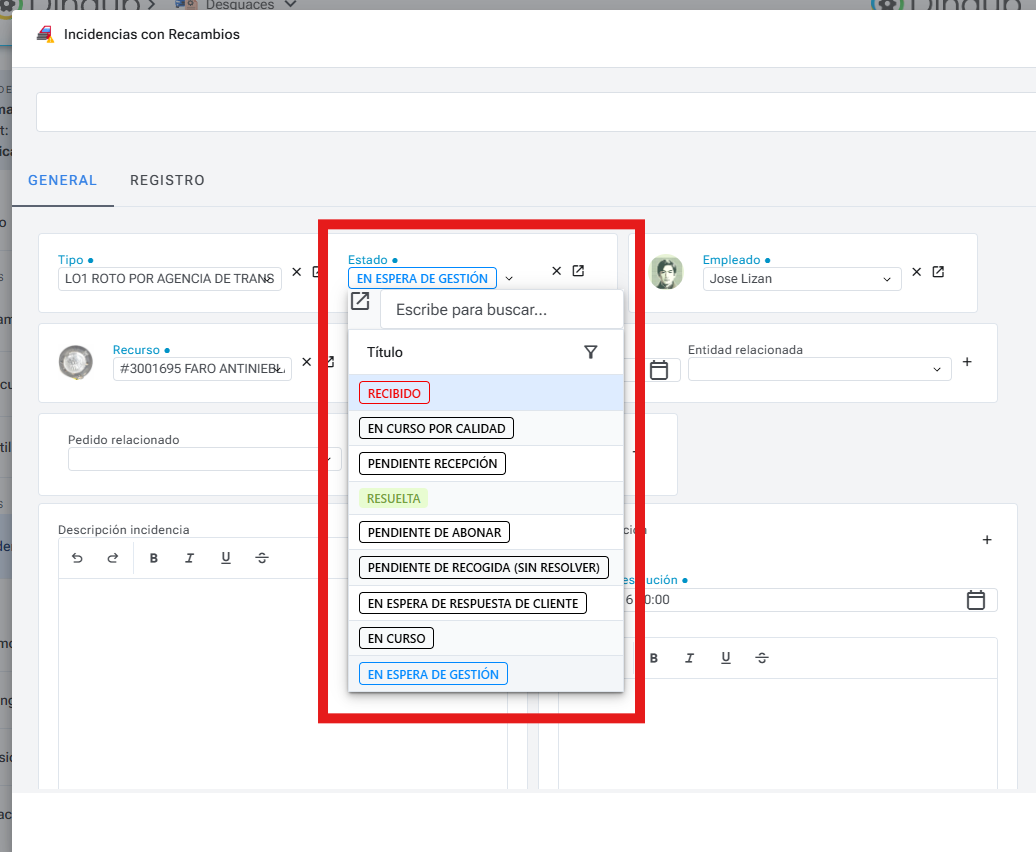Toggle italic in Descripción incidencia editor

click(x=189, y=558)
